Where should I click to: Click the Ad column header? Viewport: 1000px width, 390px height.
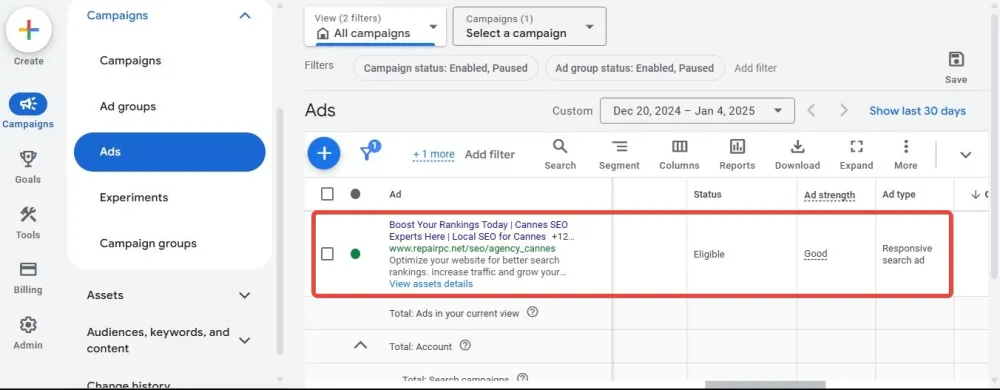tap(395, 194)
